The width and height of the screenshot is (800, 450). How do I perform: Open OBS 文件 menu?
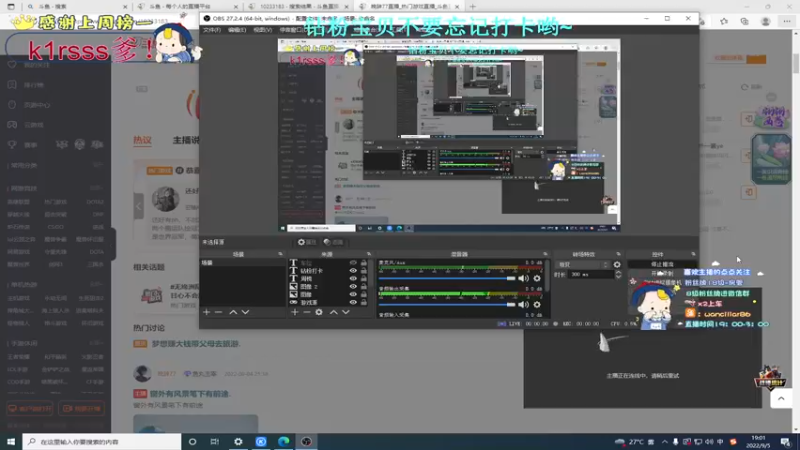[x=212, y=30]
